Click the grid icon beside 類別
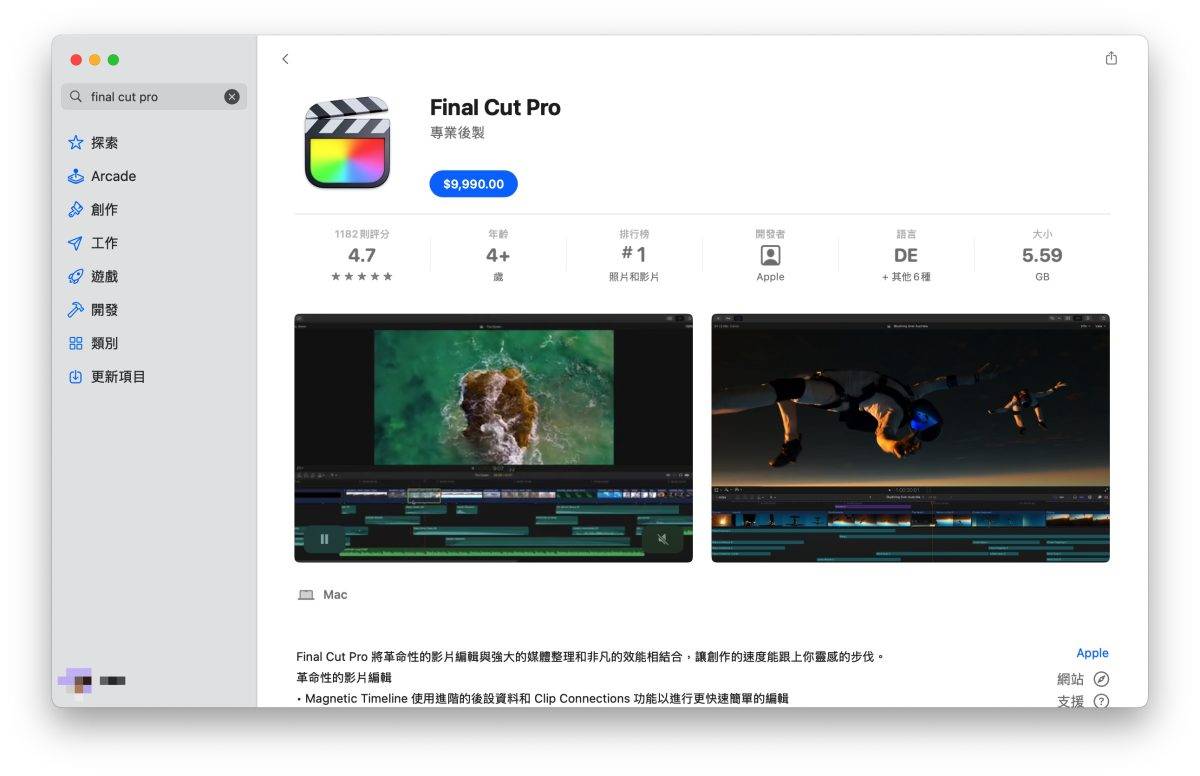Screen dimensions: 1200x776 [x=75, y=343]
